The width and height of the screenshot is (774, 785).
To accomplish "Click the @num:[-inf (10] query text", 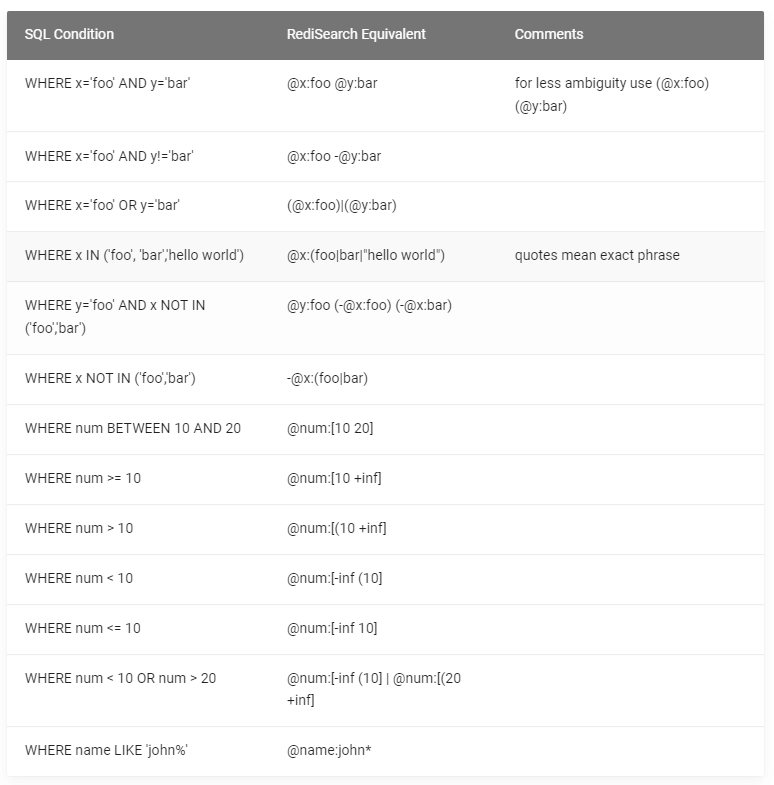I will (334, 578).
